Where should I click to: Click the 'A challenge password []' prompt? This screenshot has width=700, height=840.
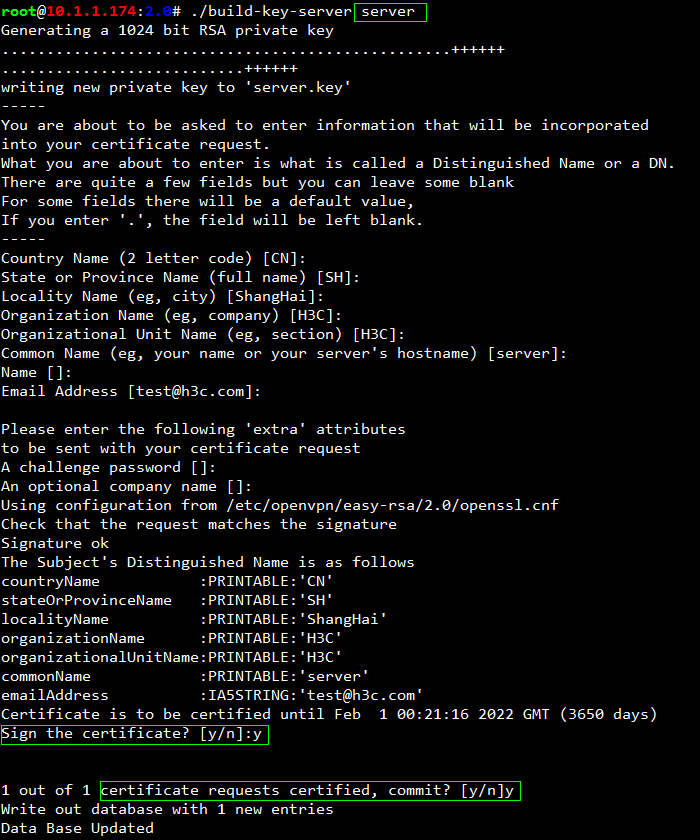[x=108, y=468]
